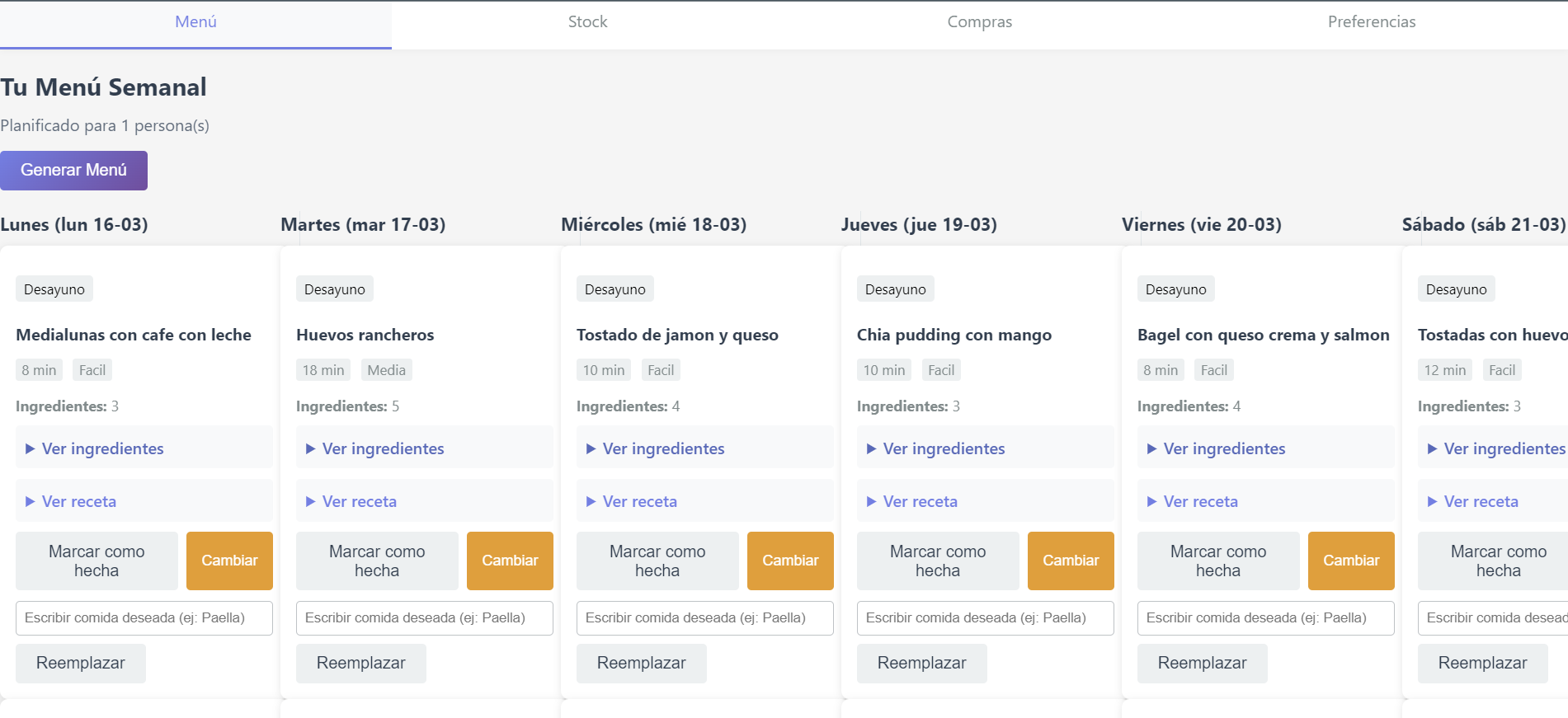Image resolution: width=1568 pixels, height=718 pixels.
Task: Show ingredients for Tostado de jamon y queso
Action: pos(663,448)
